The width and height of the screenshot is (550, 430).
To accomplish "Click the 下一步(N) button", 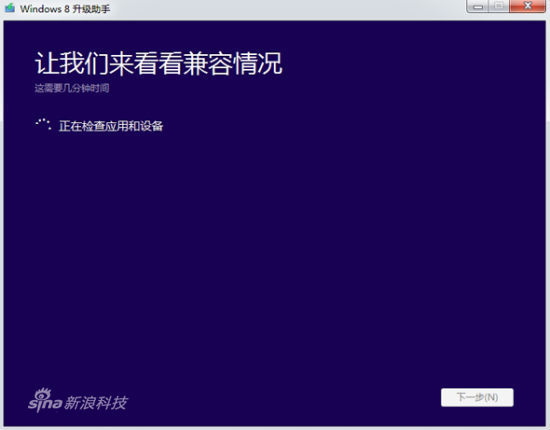I will [477, 397].
